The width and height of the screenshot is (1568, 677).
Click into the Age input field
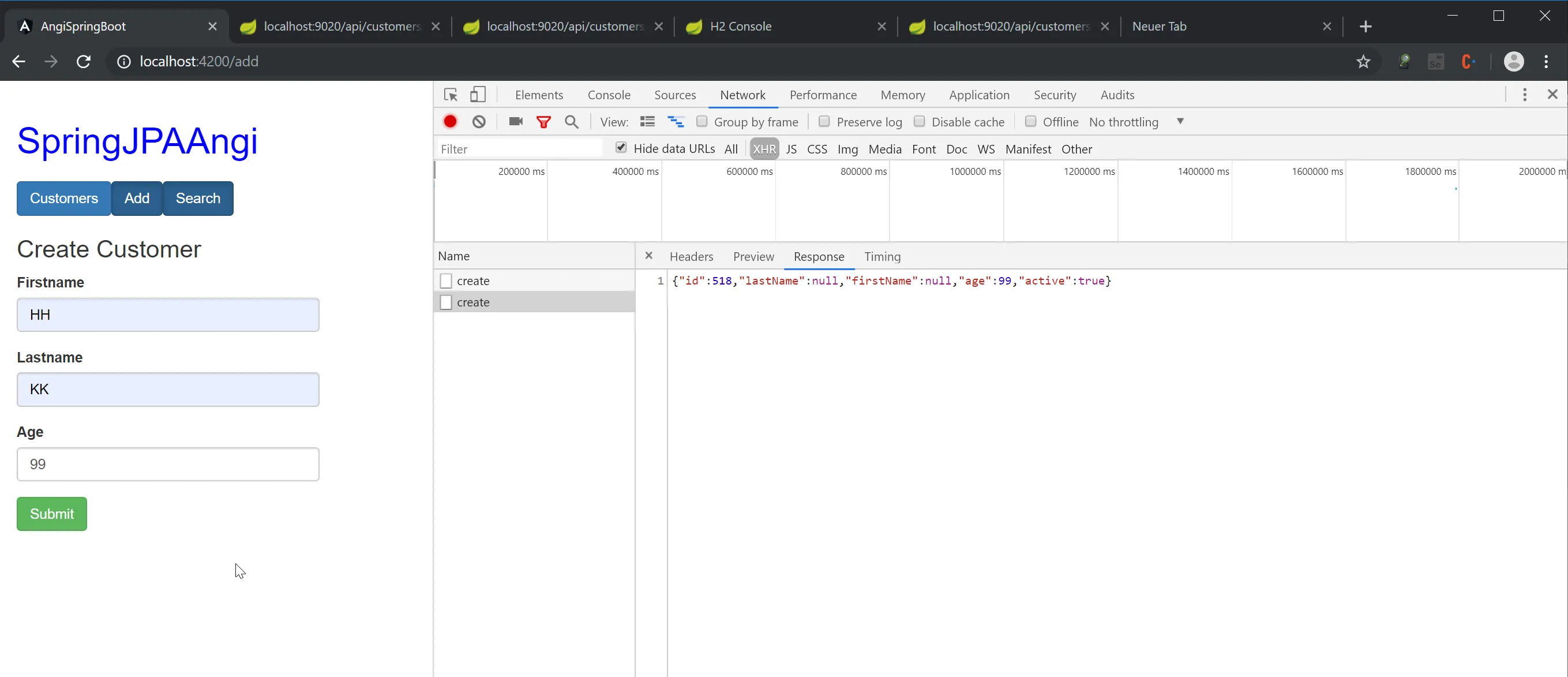(x=168, y=465)
